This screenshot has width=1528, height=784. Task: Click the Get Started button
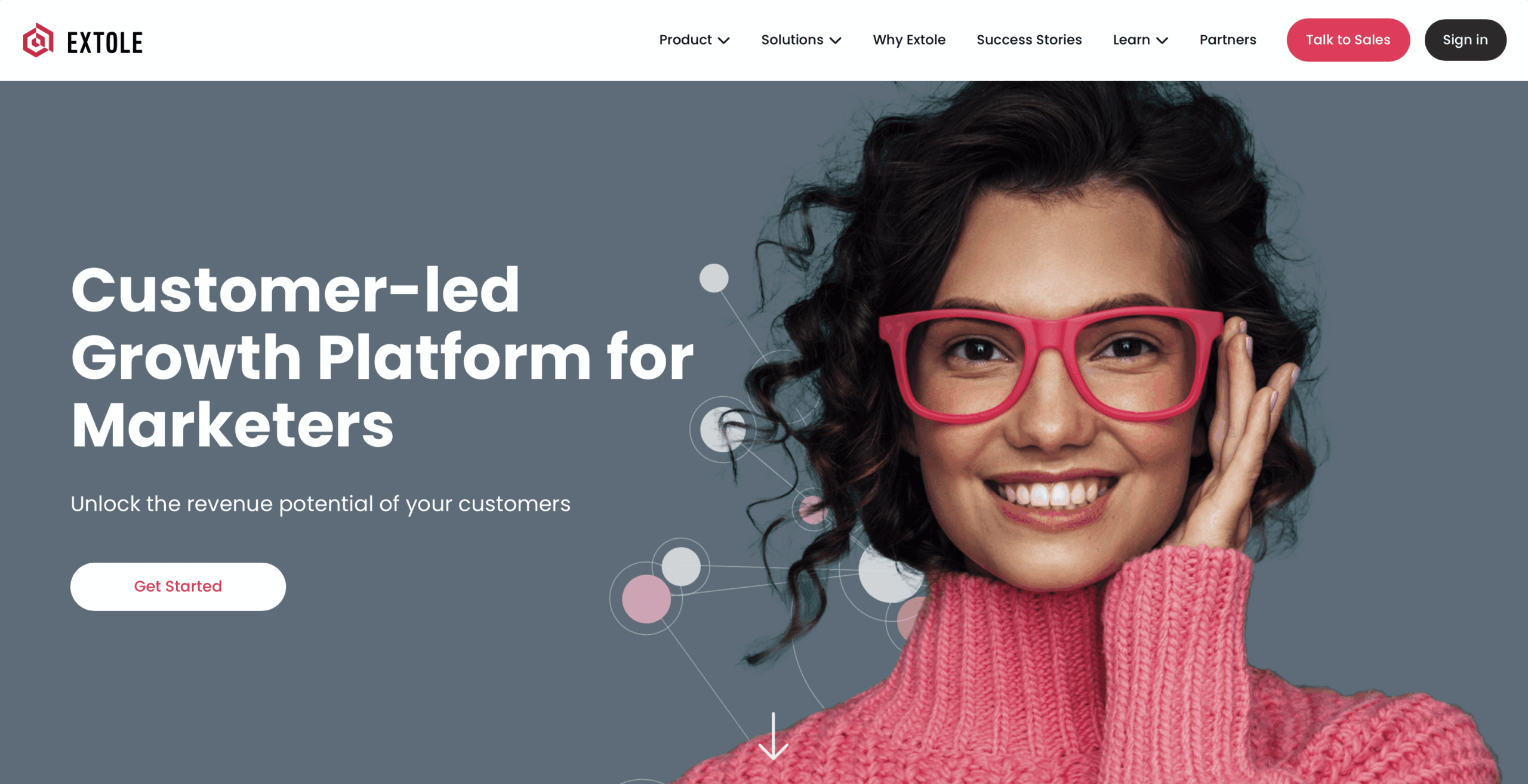(178, 587)
